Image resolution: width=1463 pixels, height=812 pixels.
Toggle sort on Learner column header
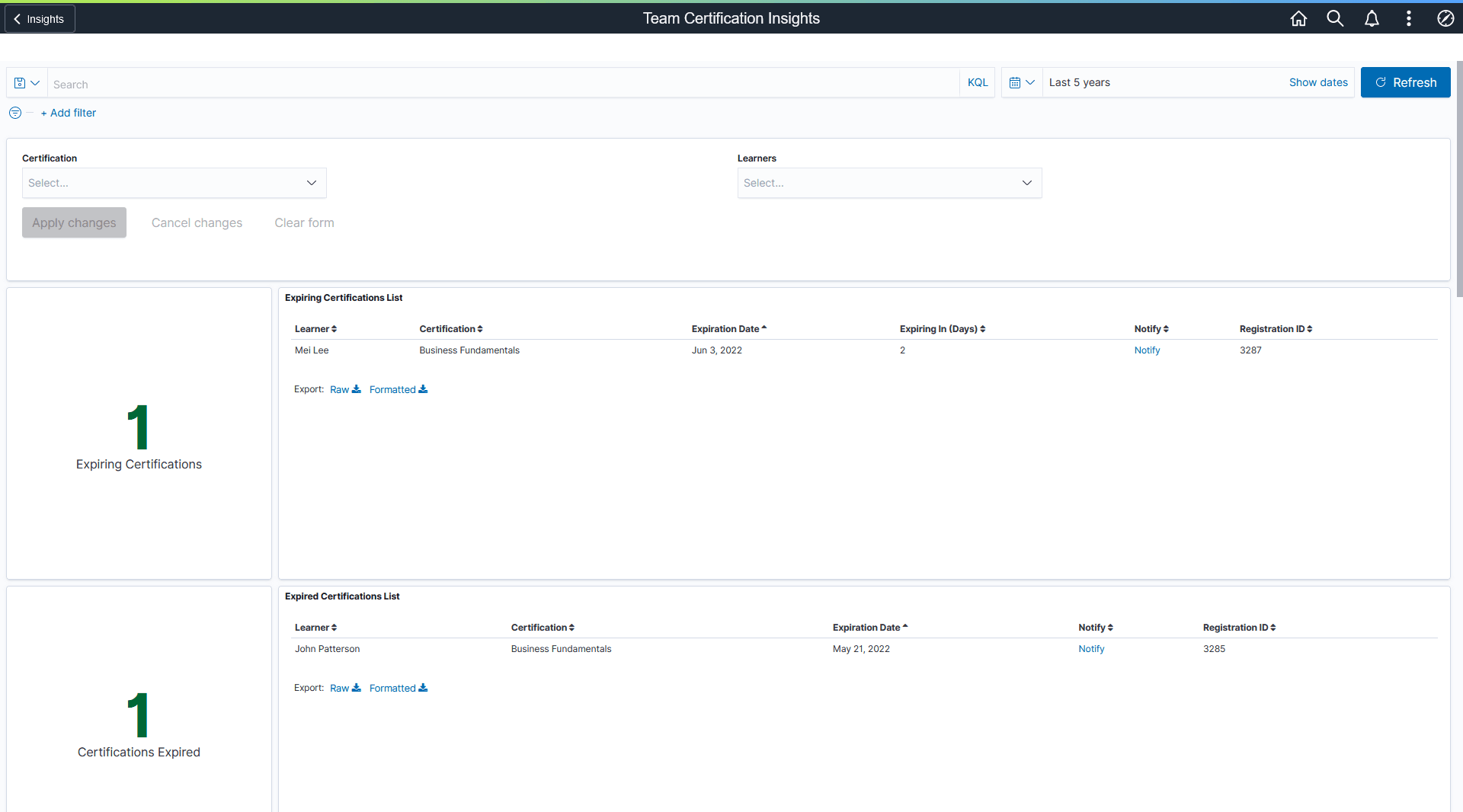tap(315, 328)
